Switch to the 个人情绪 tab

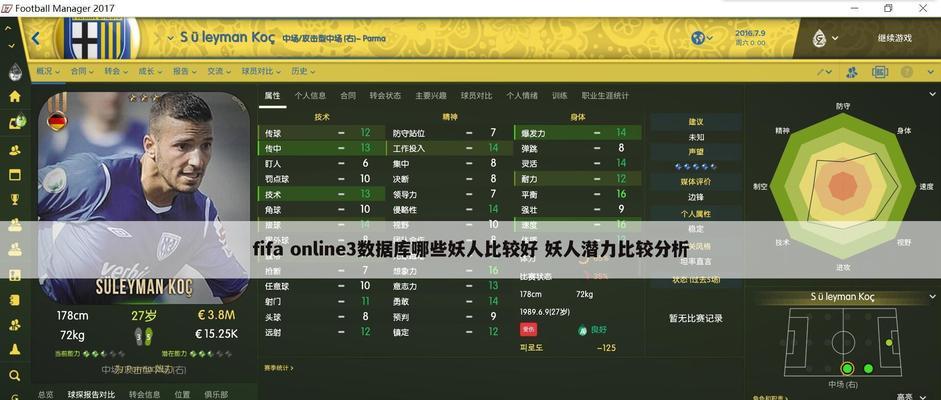click(x=522, y=95)
